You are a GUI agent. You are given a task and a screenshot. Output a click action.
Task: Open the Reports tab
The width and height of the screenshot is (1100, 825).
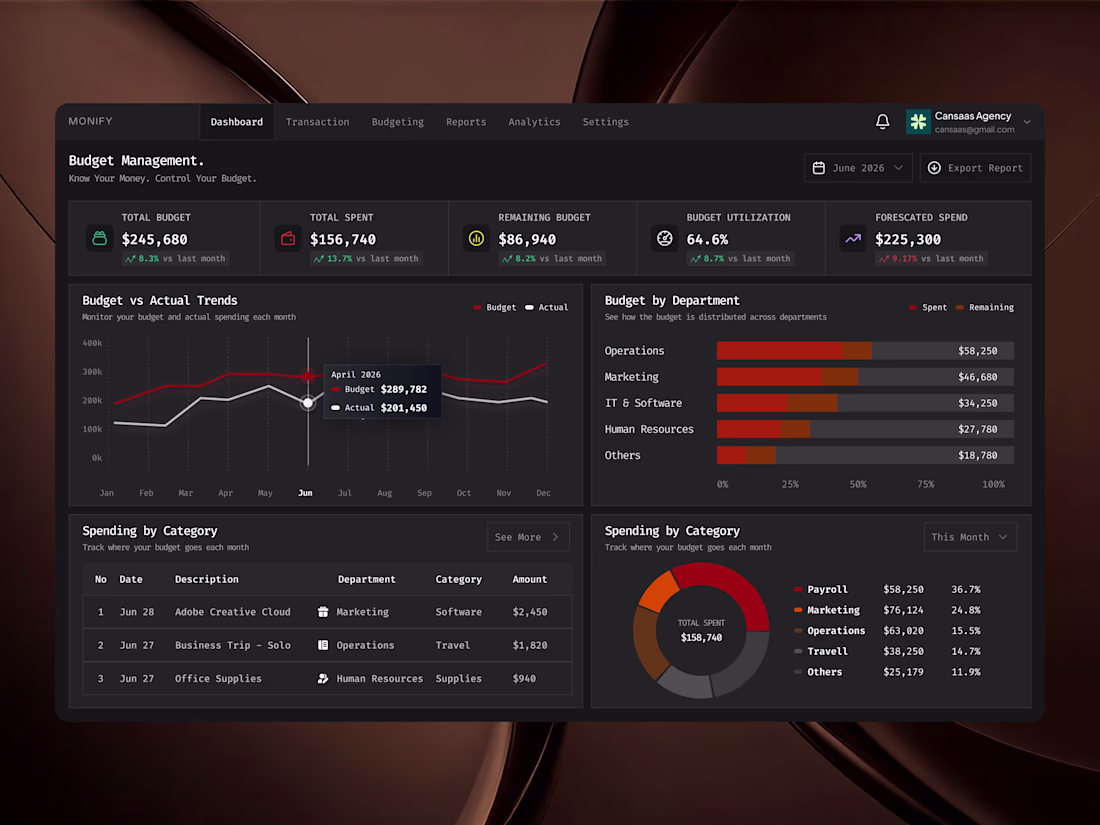pyautogui.click(x=466, y=122)
